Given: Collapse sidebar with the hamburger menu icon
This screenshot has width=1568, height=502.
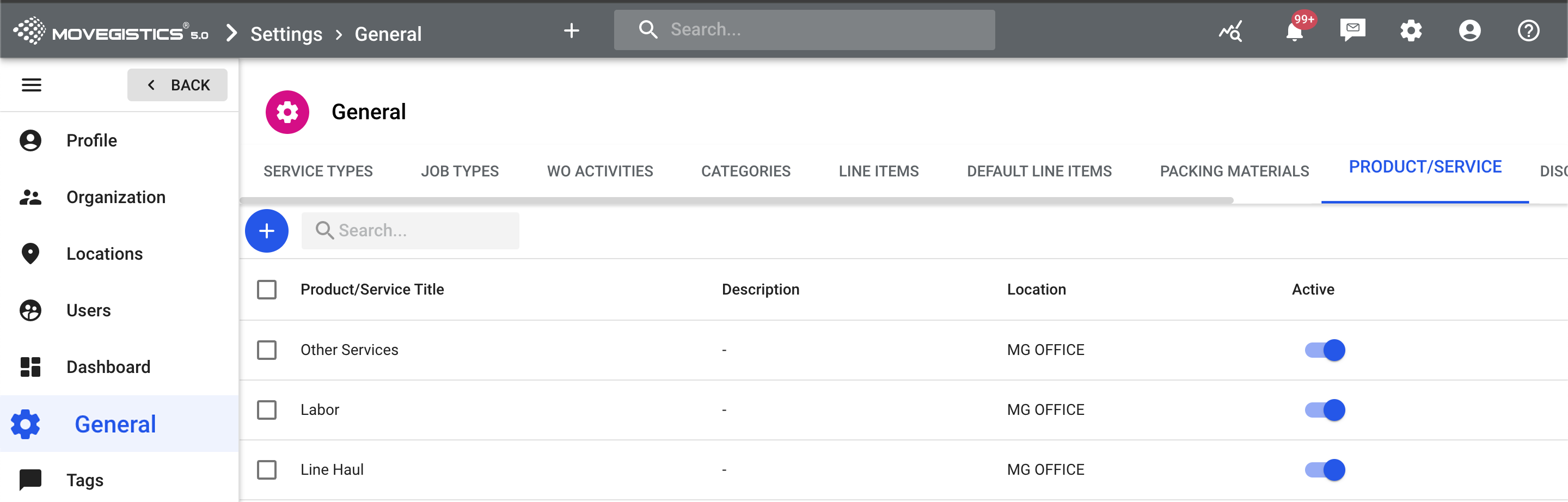Looking at the screenshot, I should pyautogui.click(x=32, y=85).
